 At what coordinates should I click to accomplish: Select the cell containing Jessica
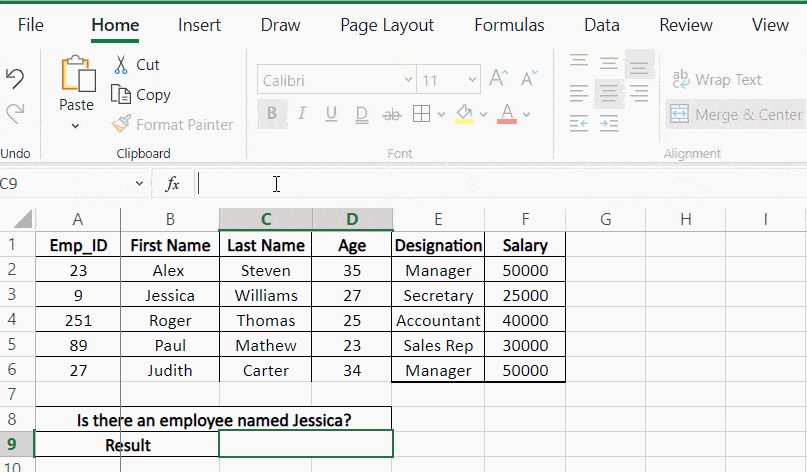(170, 295)
